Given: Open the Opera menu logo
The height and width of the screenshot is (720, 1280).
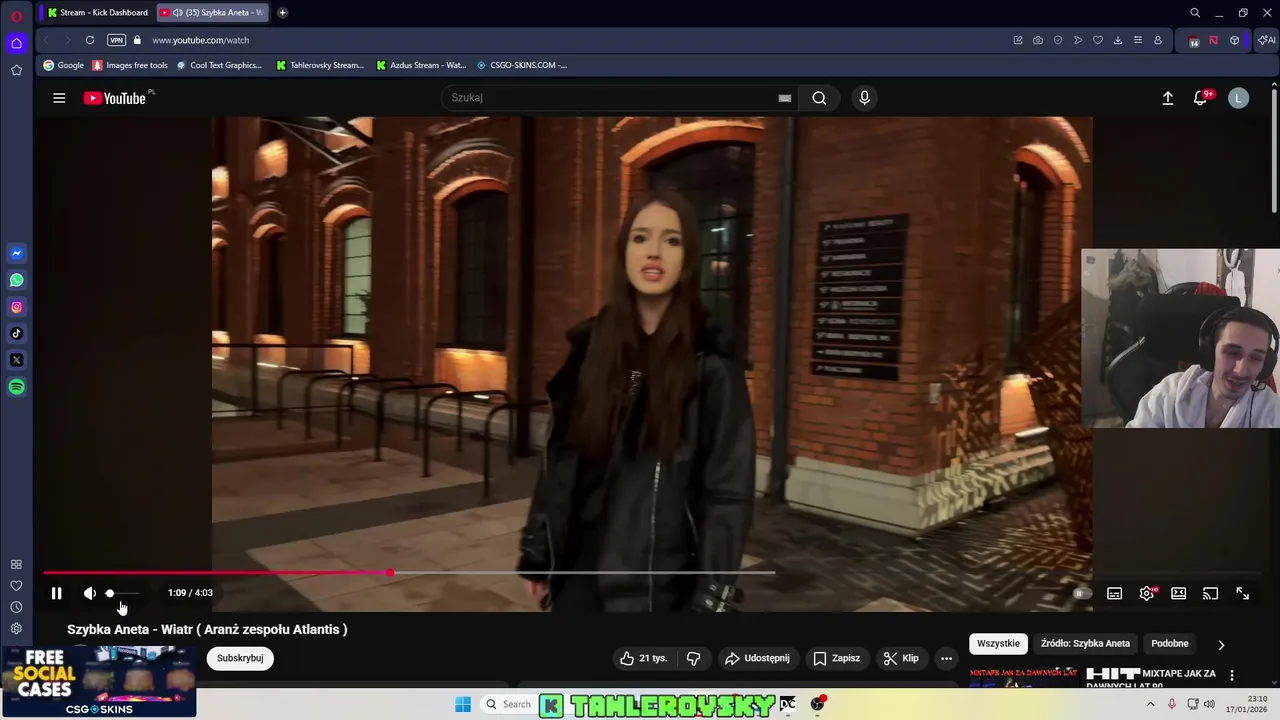Looking at the screenshot, I should click(x=16, y=15).
